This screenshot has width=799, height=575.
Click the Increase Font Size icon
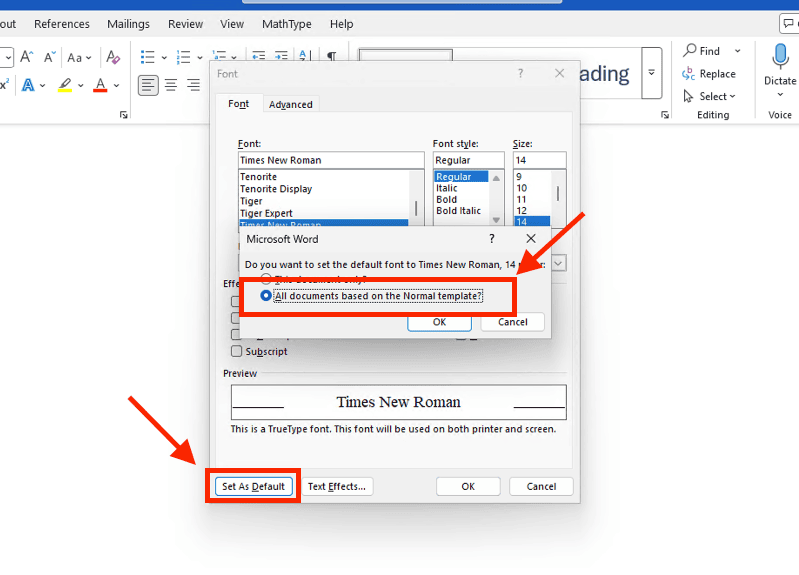click(26, 57)
